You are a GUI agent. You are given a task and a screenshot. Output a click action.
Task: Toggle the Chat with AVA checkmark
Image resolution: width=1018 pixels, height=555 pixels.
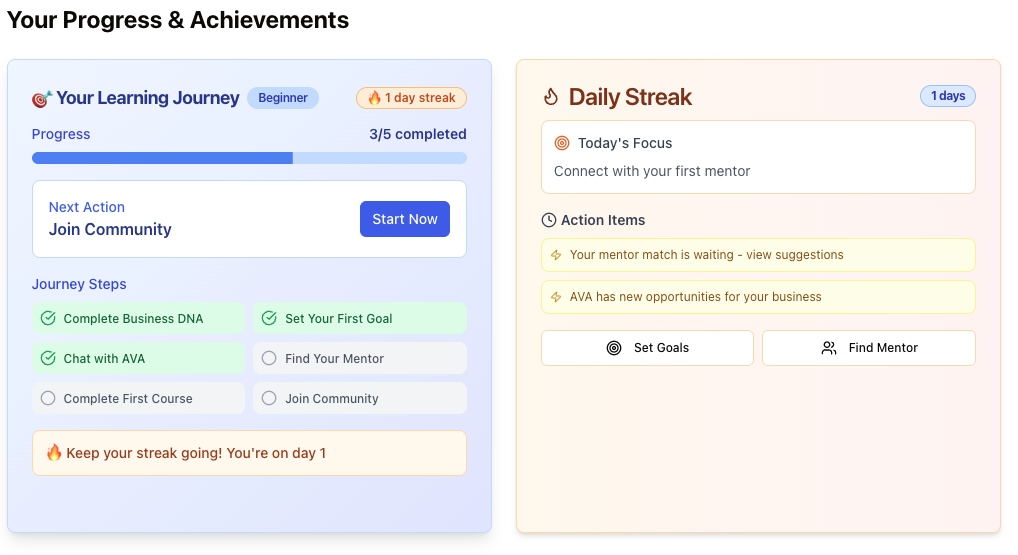coord(48,358)
